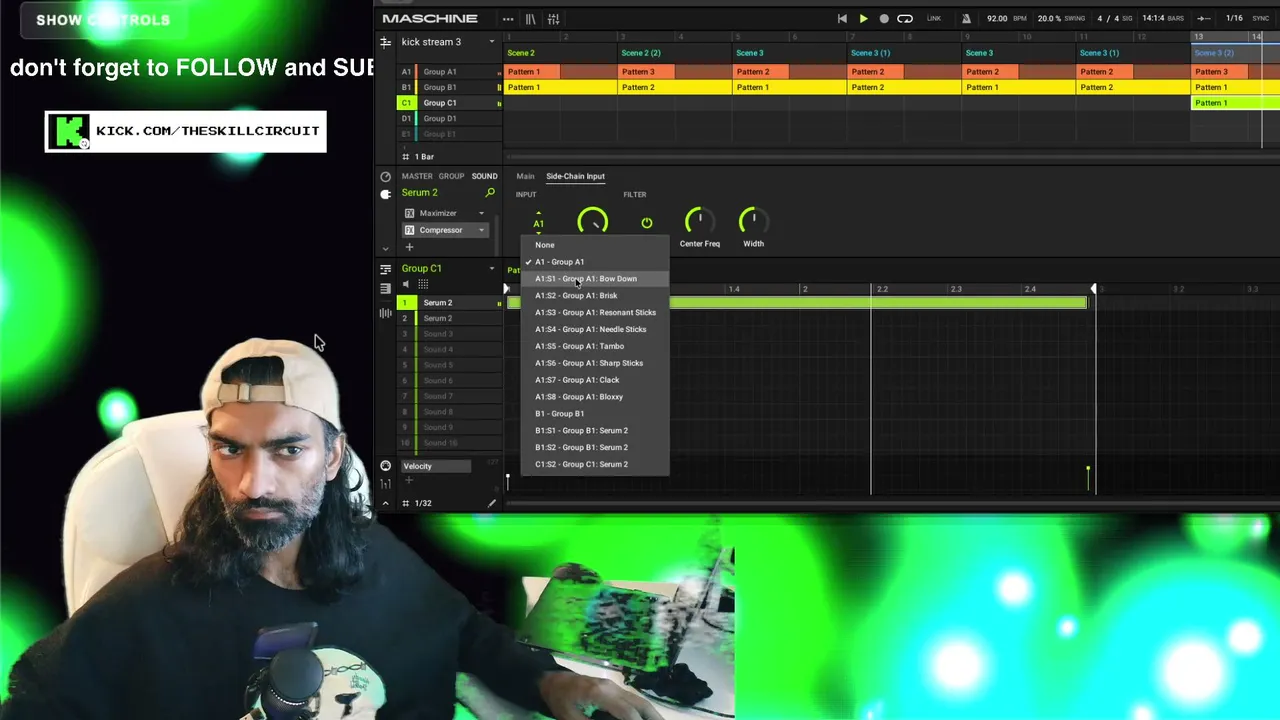Open the Maschine mixer view icon
Viewport: 1280px width, 720px height.
553,19
